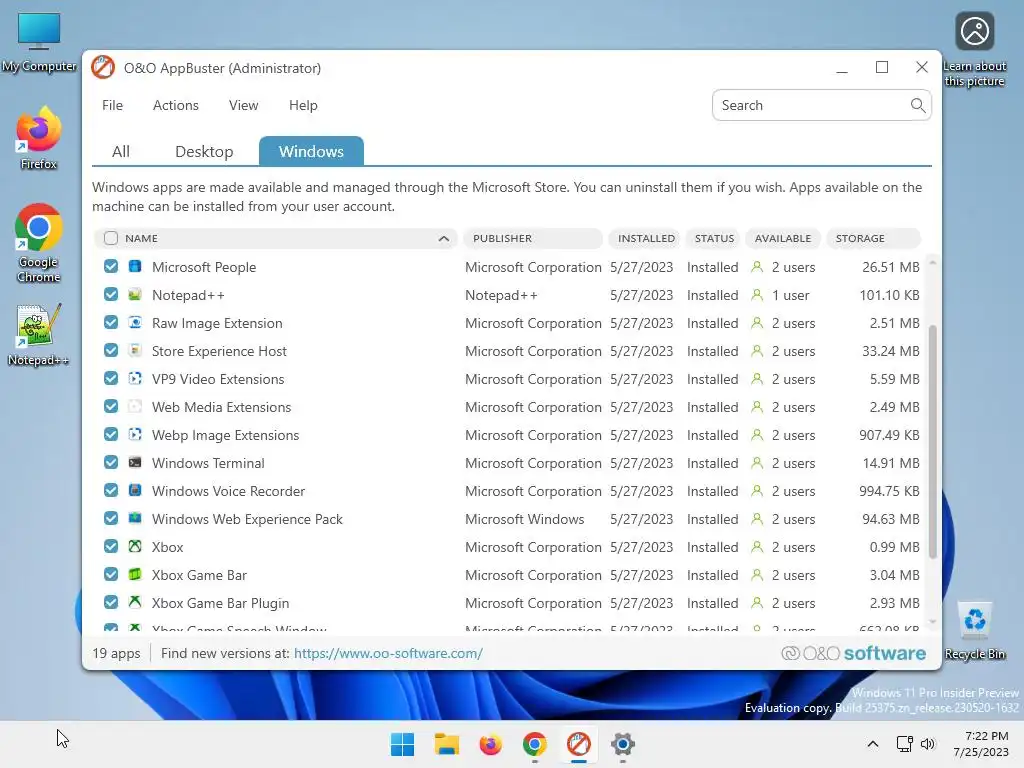The image size is (1024, 768).
Task: Open the View menu
Action: 244,105
